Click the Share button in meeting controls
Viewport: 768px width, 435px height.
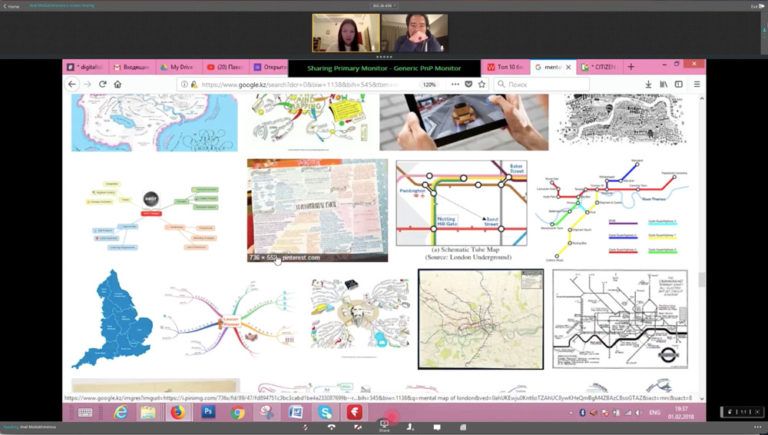[384, 424]
